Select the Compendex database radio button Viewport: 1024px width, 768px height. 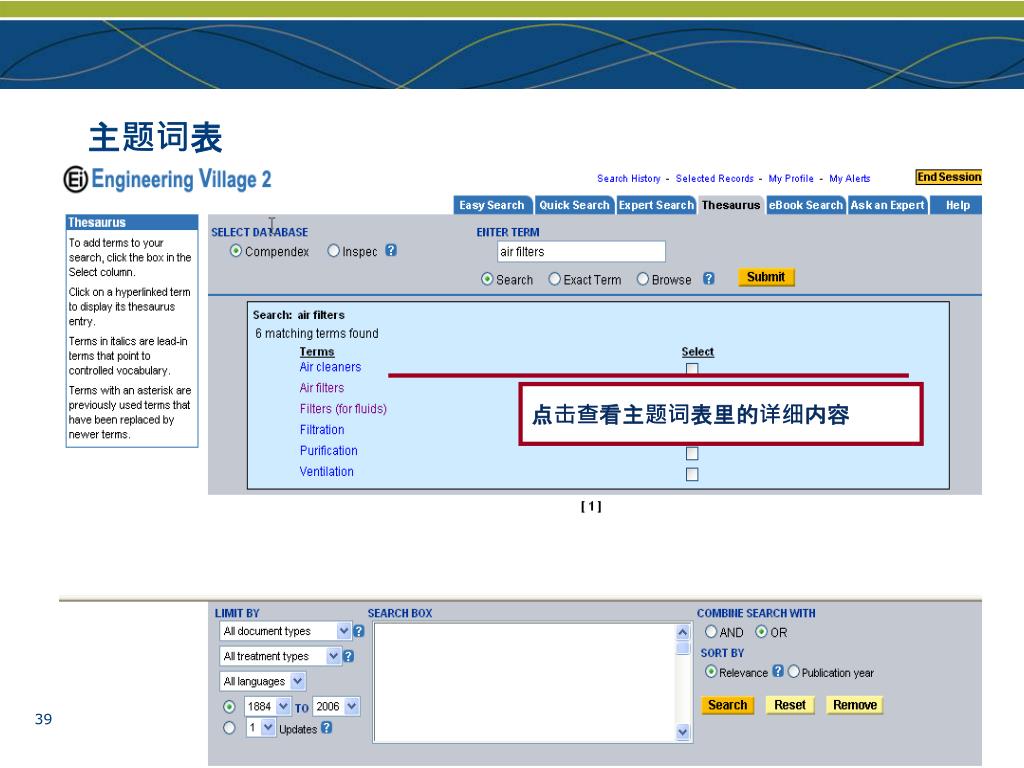(x=236, y=251)
